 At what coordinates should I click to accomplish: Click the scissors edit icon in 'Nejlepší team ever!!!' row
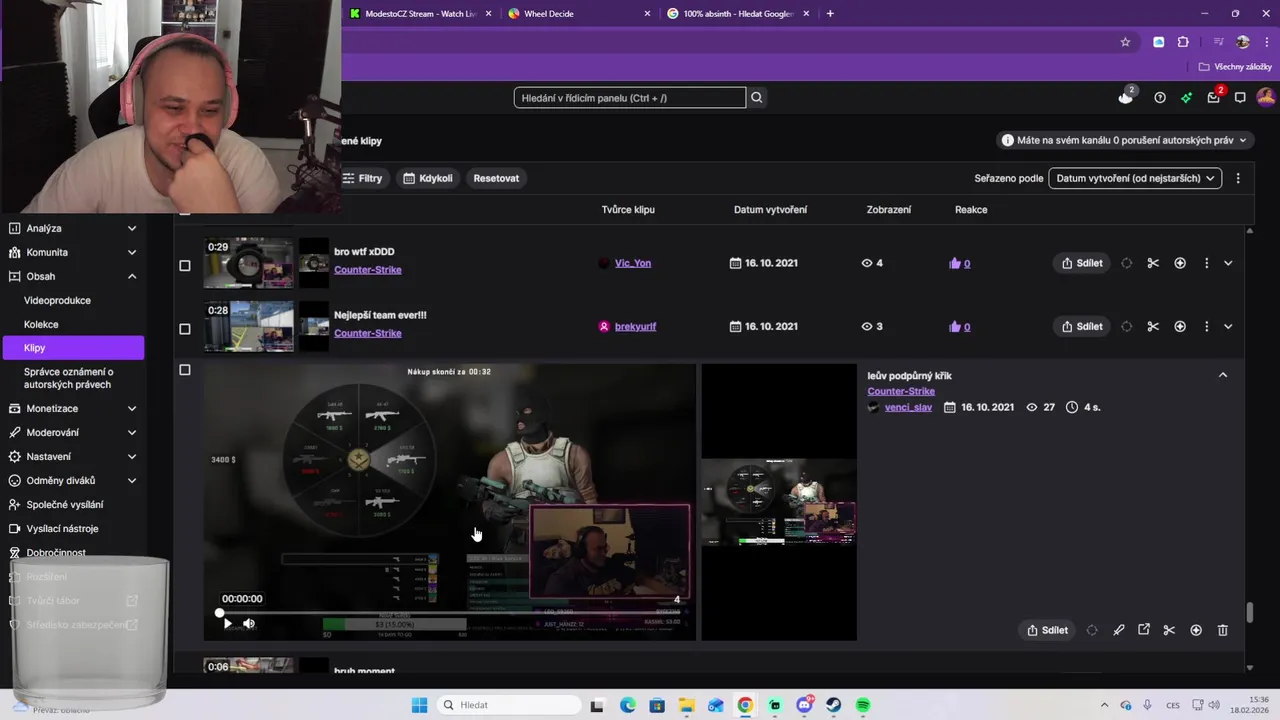coord(1153,326)
